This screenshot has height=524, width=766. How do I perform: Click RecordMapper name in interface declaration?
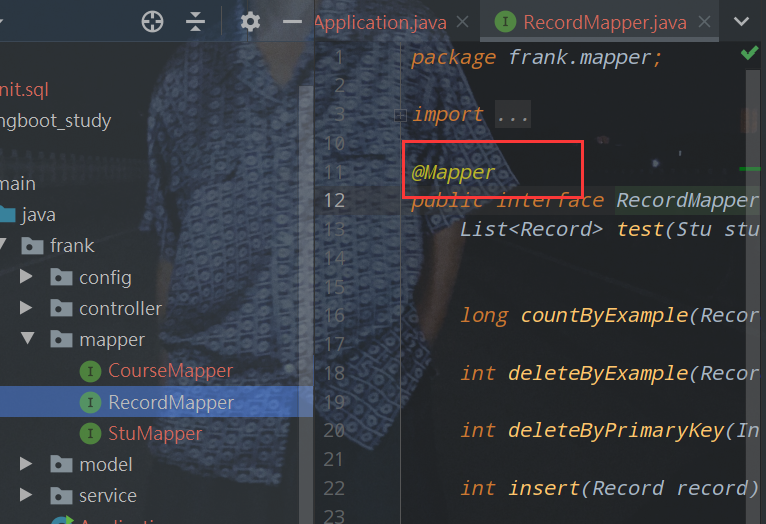(x=687, y=200)
